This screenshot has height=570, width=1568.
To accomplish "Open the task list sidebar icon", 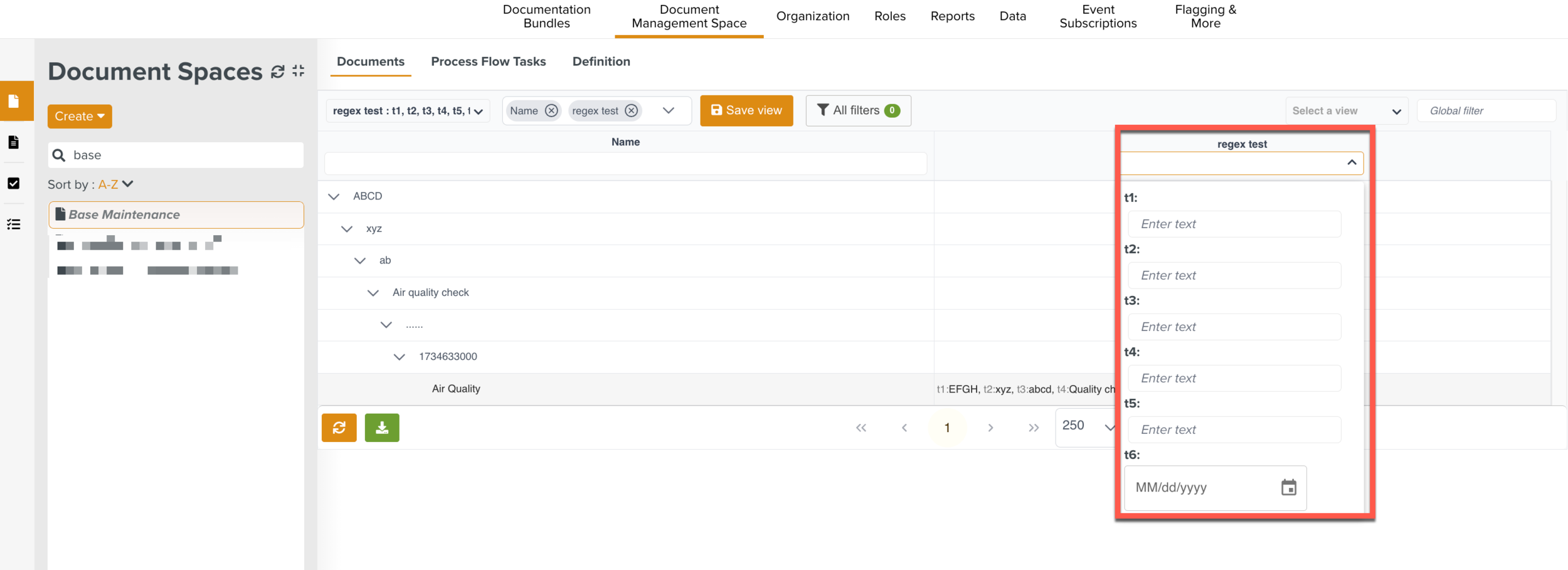I will tap(14, 224).
